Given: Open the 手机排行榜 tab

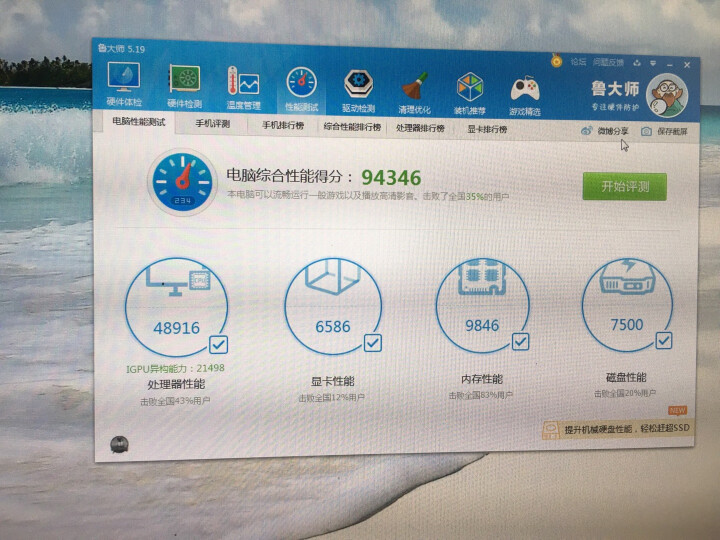Looking at the screenshot, I should 283,125.
